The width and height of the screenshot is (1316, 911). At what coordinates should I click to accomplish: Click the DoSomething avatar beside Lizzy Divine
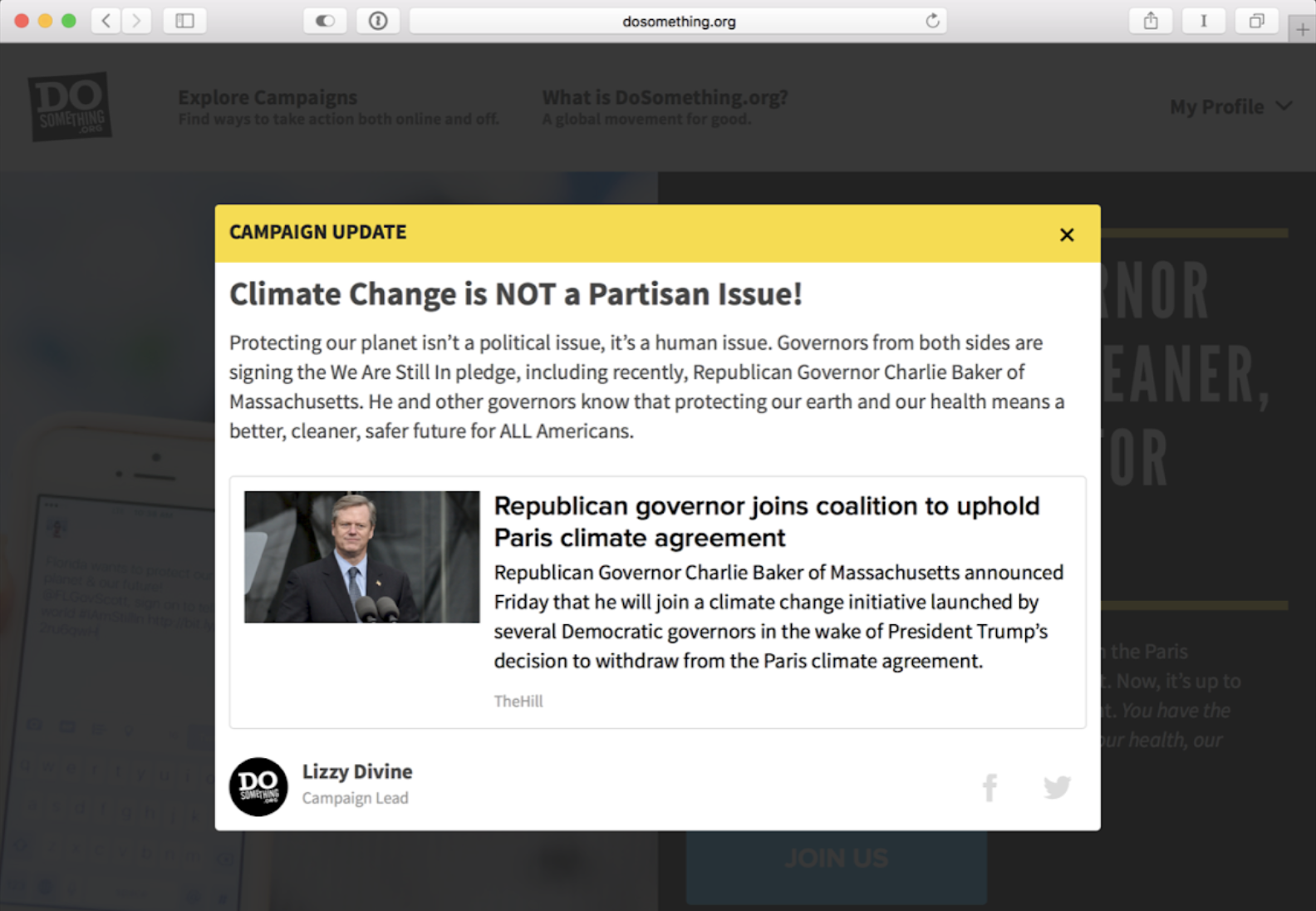click(258, 786)
